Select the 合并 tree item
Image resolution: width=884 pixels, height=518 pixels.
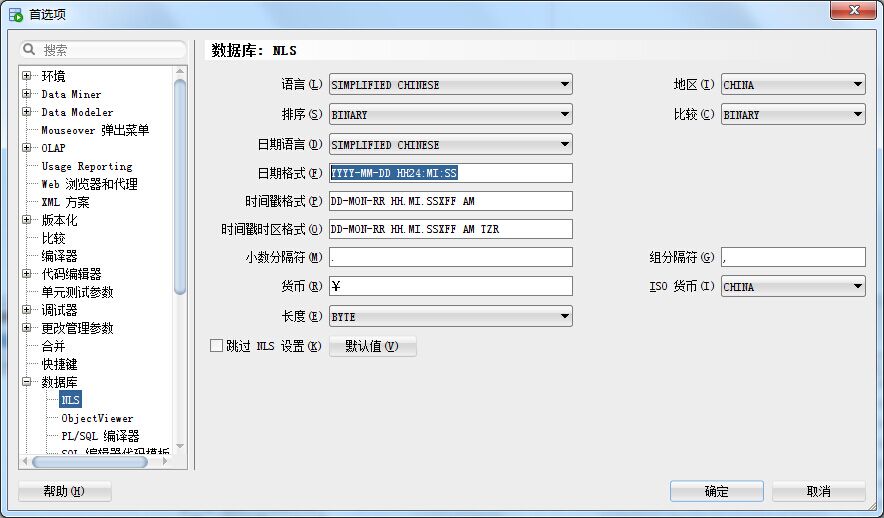[54, 346]
